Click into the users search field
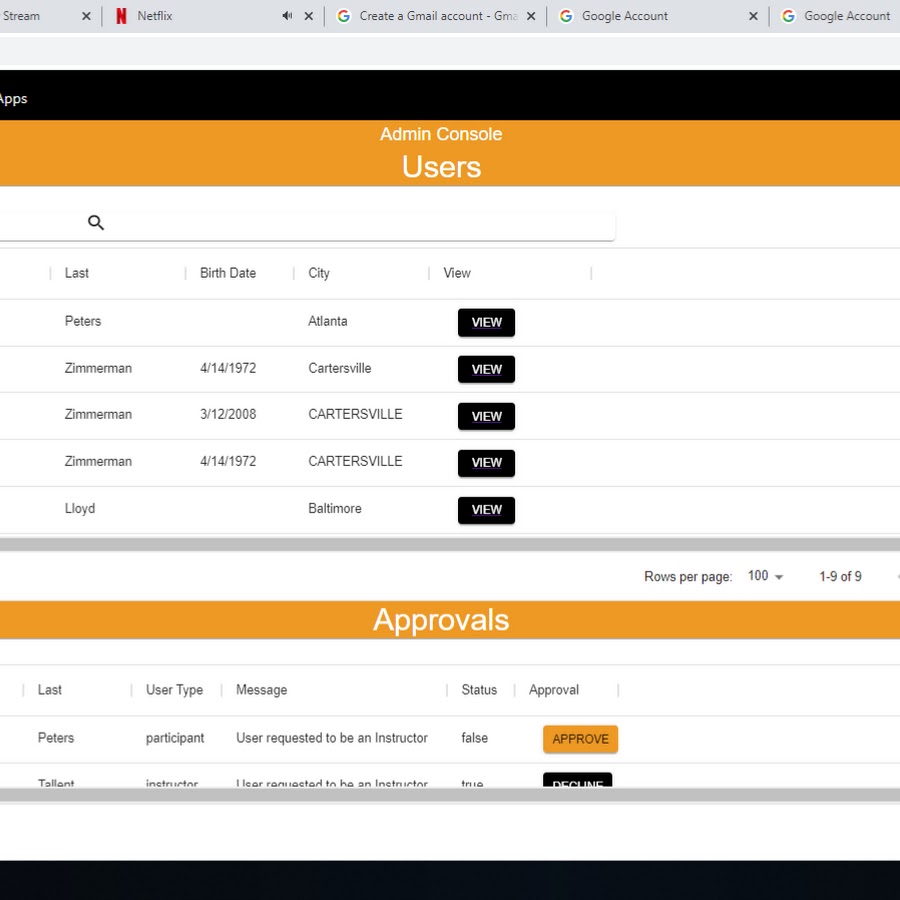Image resolution: width=900 pixels, height=900 pixels. (350, 223)
